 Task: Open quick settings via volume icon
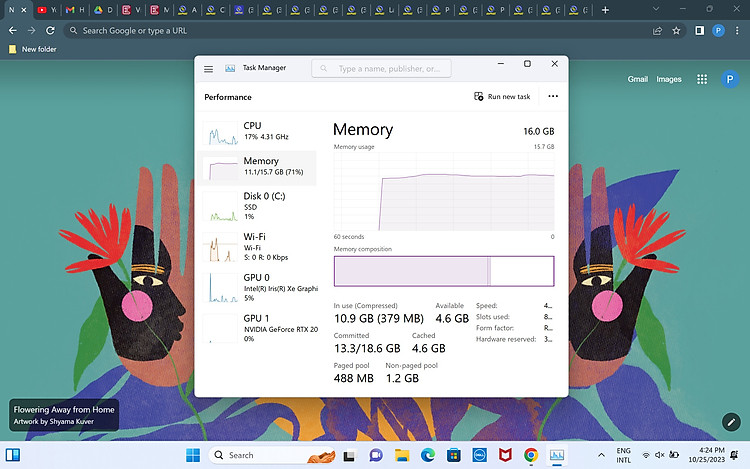(x=660, y=455)
